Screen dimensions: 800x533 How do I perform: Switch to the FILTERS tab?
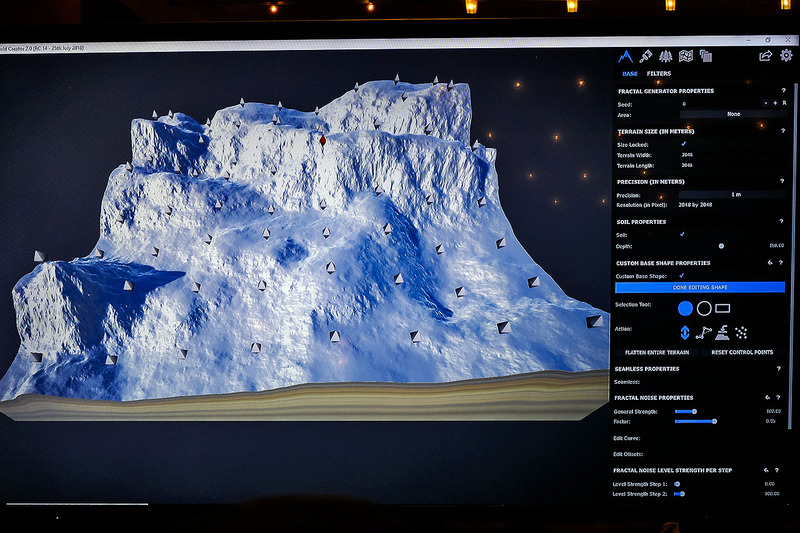(x=659, y=73)
